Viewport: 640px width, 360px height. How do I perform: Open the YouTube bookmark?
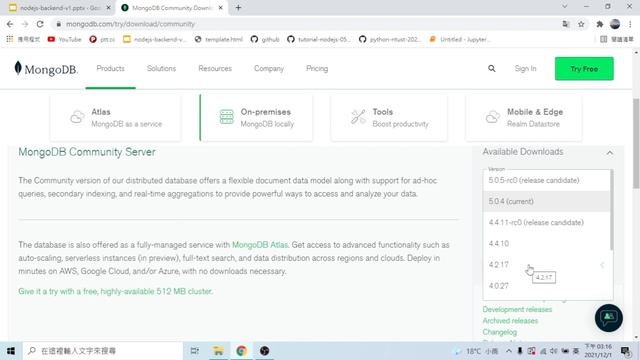click(64, 39)
